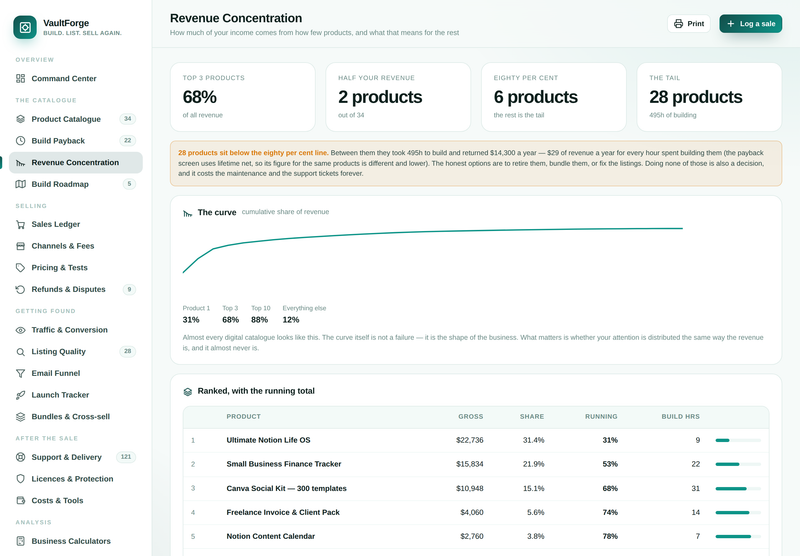Click the Eighty Per Cent 6 products card
The image size is (800, 556).
(554, 97)
